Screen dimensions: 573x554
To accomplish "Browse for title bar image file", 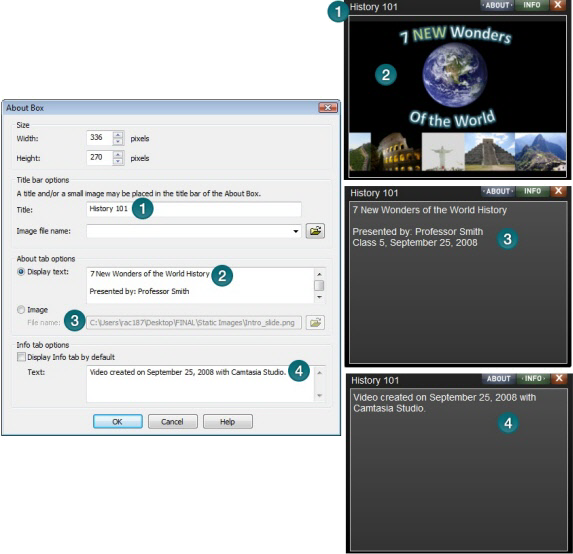I will click(315, 231).
